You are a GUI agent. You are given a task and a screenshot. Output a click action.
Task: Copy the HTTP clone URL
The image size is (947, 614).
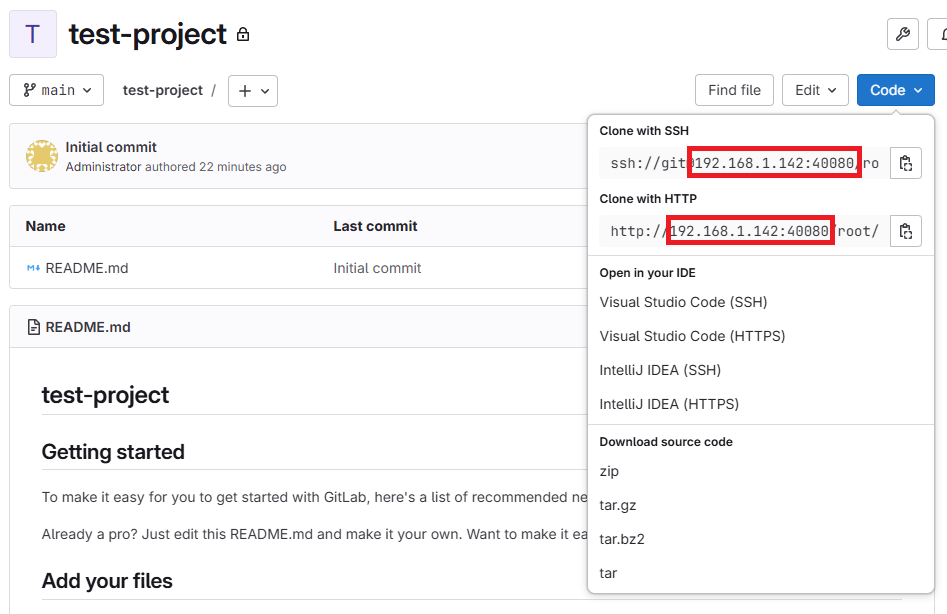906,231
